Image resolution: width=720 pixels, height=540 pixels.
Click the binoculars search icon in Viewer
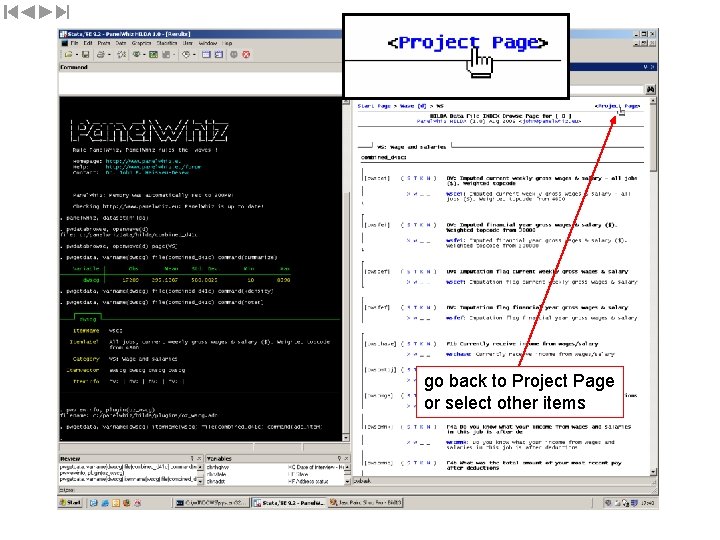click(x=650, y=90)
